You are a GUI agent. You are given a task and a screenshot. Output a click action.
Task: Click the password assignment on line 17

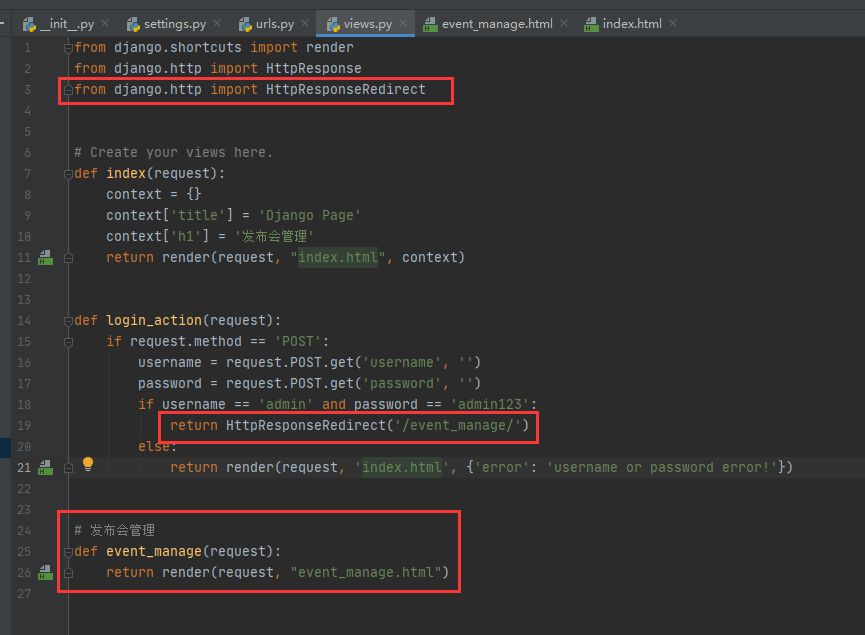click(x=309, y=383)
